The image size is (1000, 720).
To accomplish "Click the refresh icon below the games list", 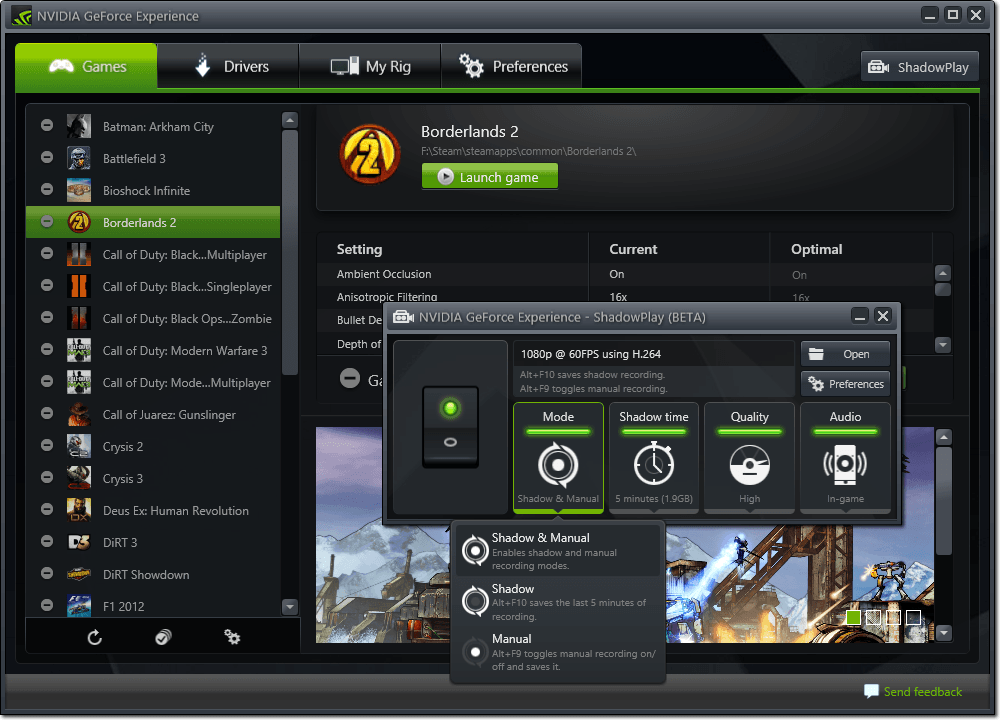I will [x=95, y=637].
